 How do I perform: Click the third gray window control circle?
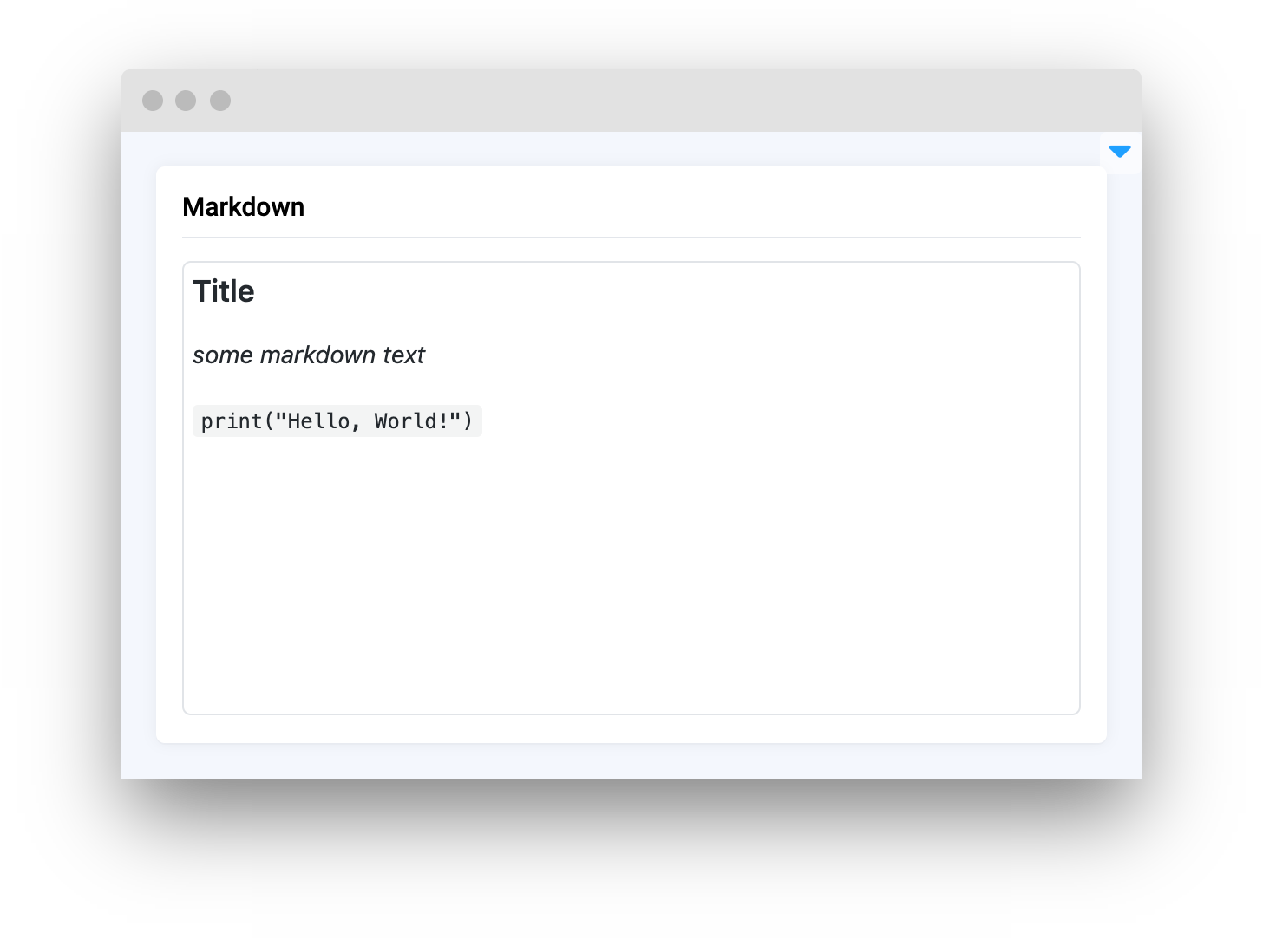pyautogui.click(x=220, y=101)
